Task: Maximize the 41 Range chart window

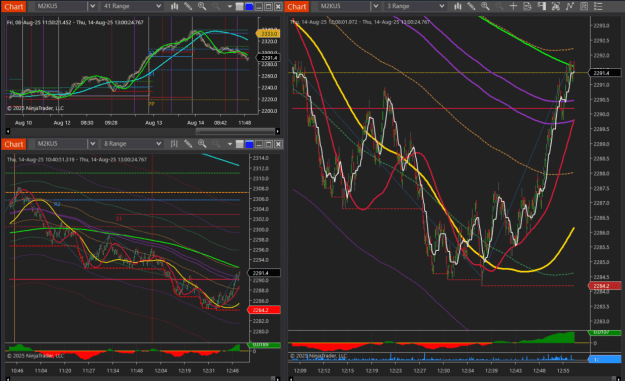Action: coord(269,7)
